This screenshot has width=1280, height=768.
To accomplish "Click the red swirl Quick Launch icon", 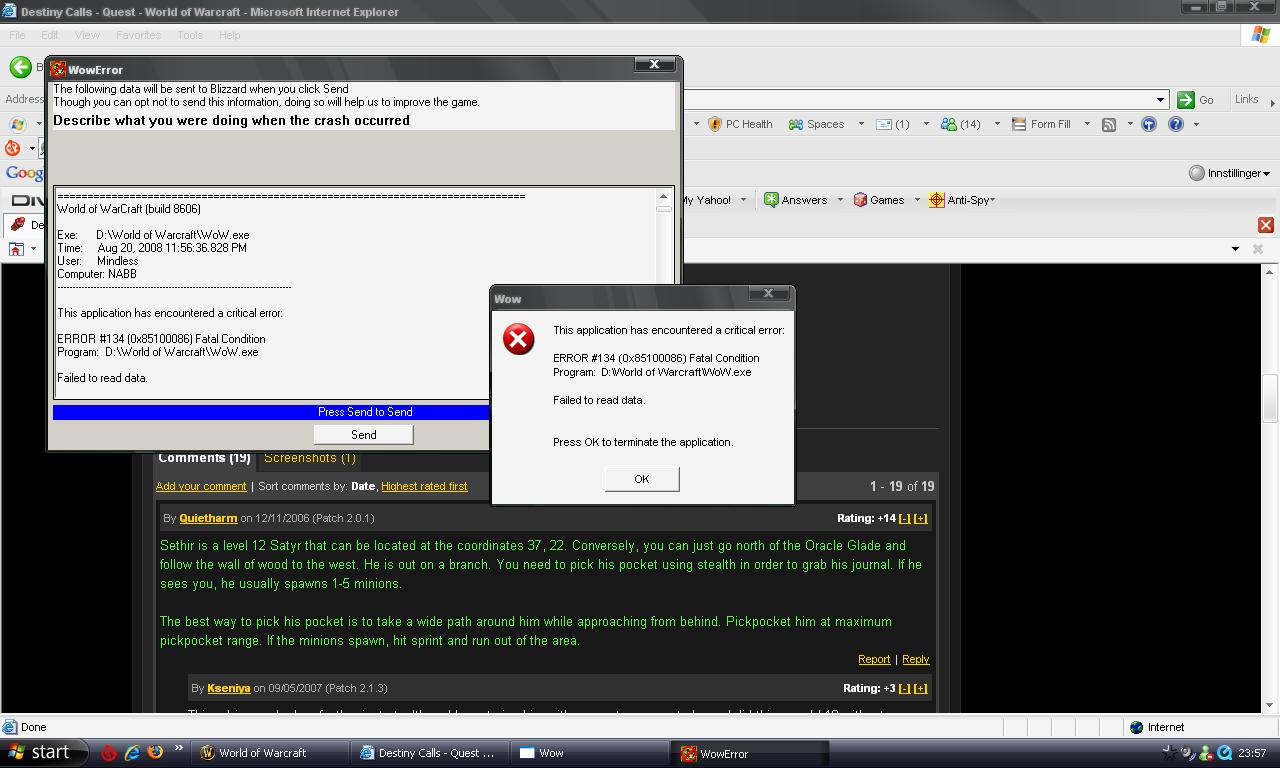I will coord(109,753).
